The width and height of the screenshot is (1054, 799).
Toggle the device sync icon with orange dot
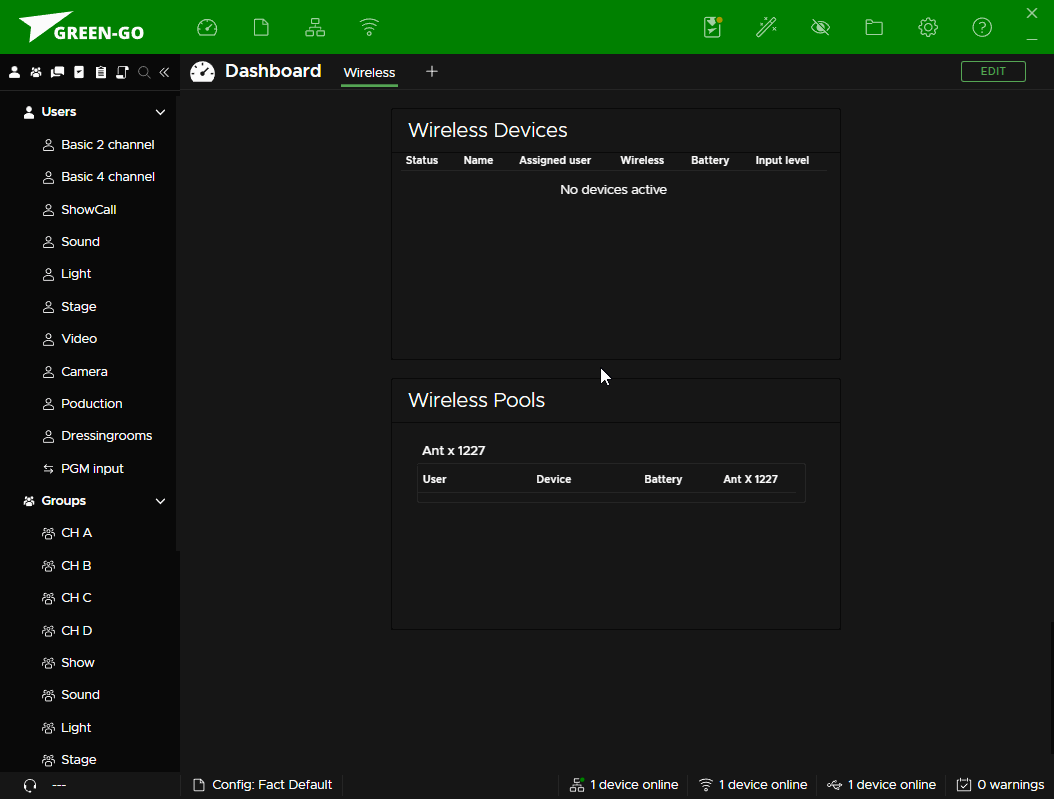click(712, 27)
